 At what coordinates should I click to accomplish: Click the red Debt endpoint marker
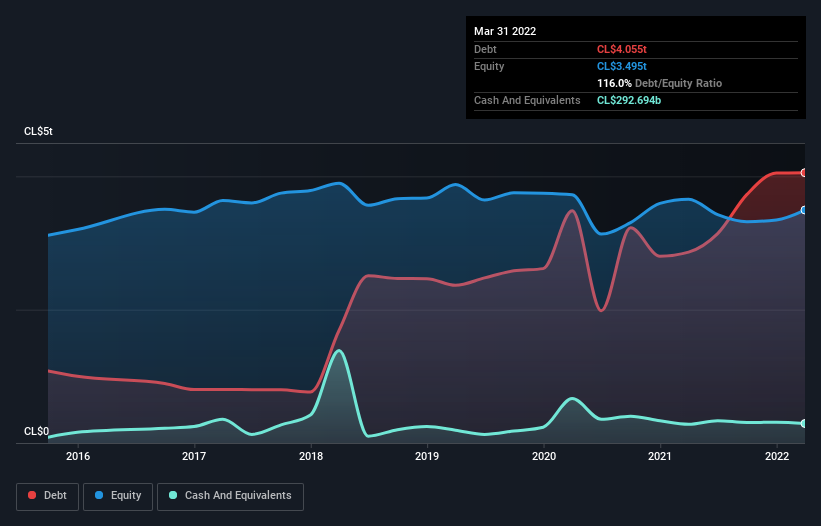pyautogui.click(x=804, y=173)
